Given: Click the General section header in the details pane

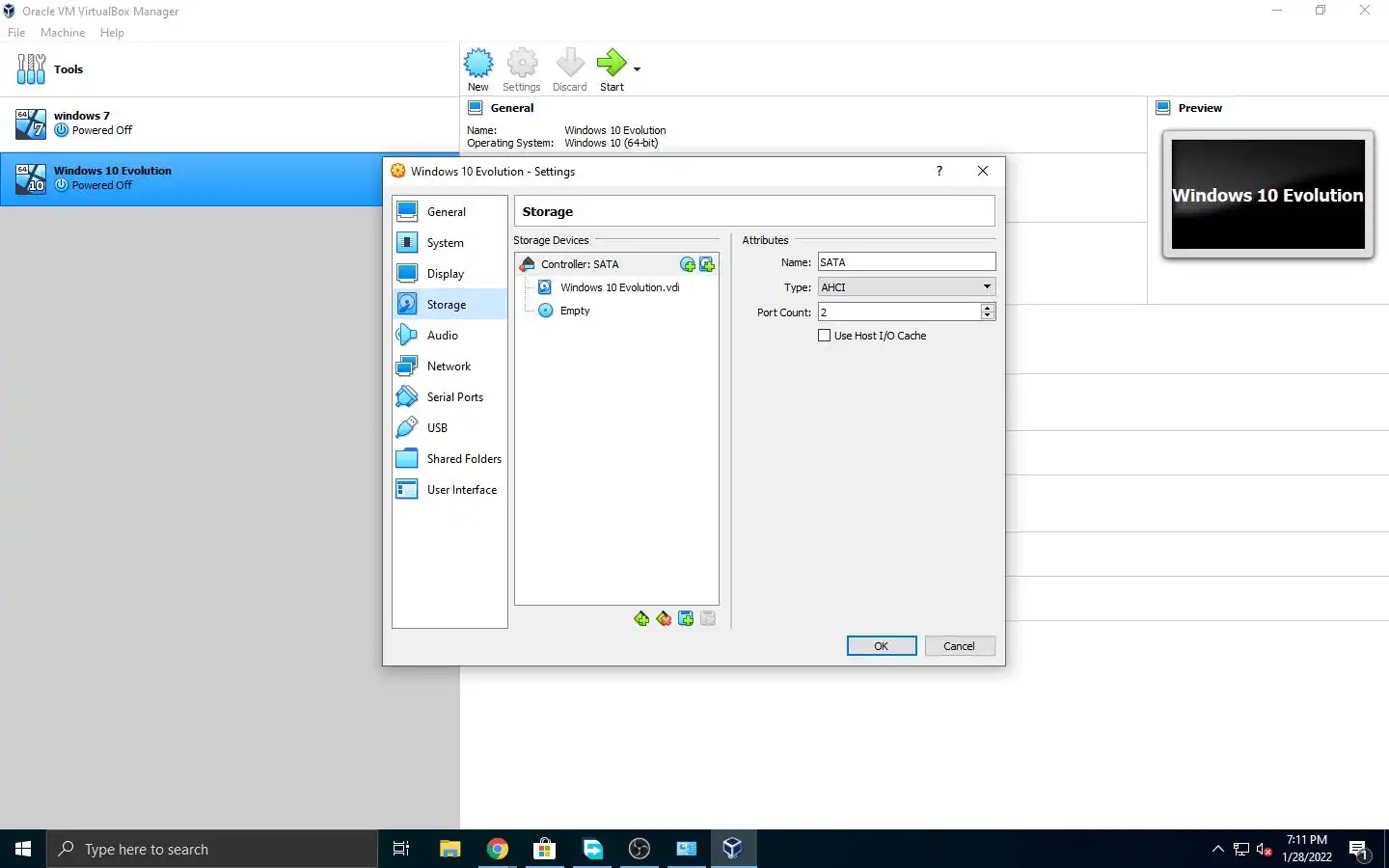Looking at the screenshot, I should pyautogui.click(x=512, y=108).
